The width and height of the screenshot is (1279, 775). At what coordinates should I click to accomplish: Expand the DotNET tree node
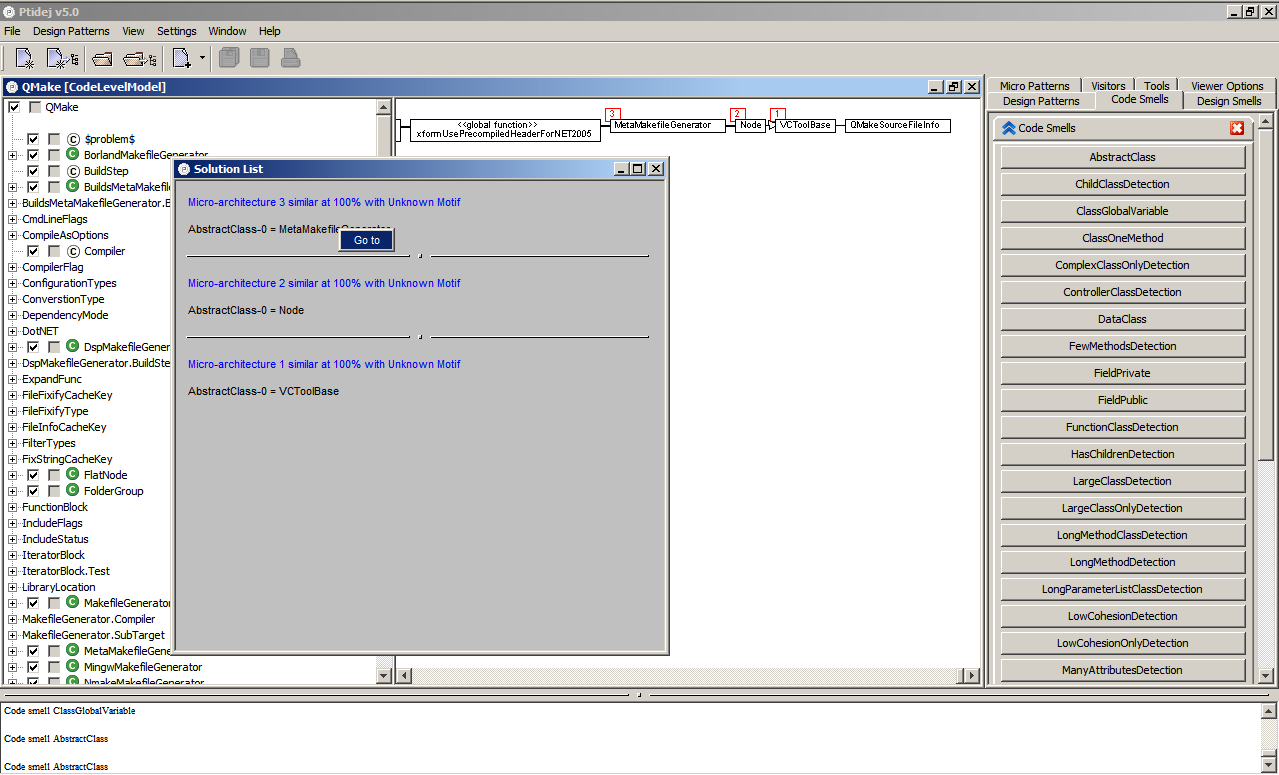[13, 331]
